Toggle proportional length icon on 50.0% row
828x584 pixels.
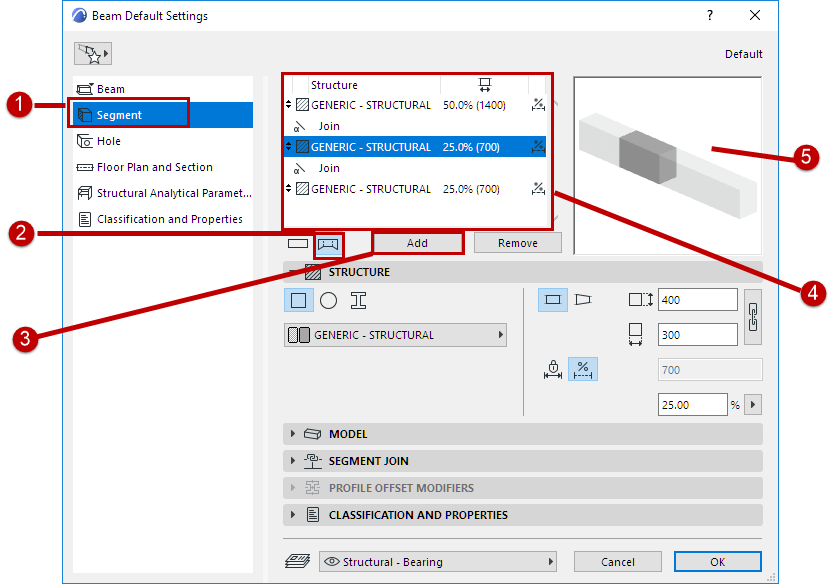(538, 105)
